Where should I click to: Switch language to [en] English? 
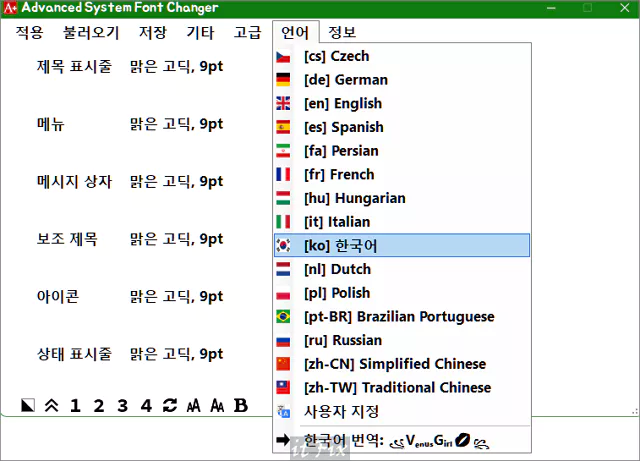(x=402, y=103)
